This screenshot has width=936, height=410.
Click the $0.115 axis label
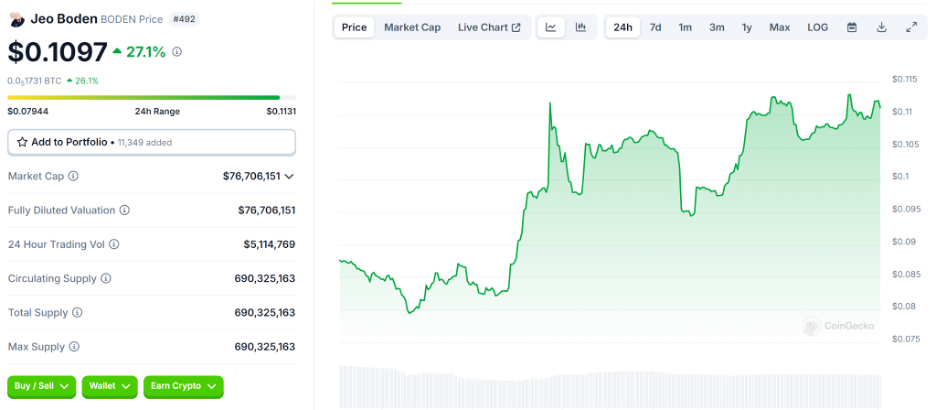click(x=904, y=79)
